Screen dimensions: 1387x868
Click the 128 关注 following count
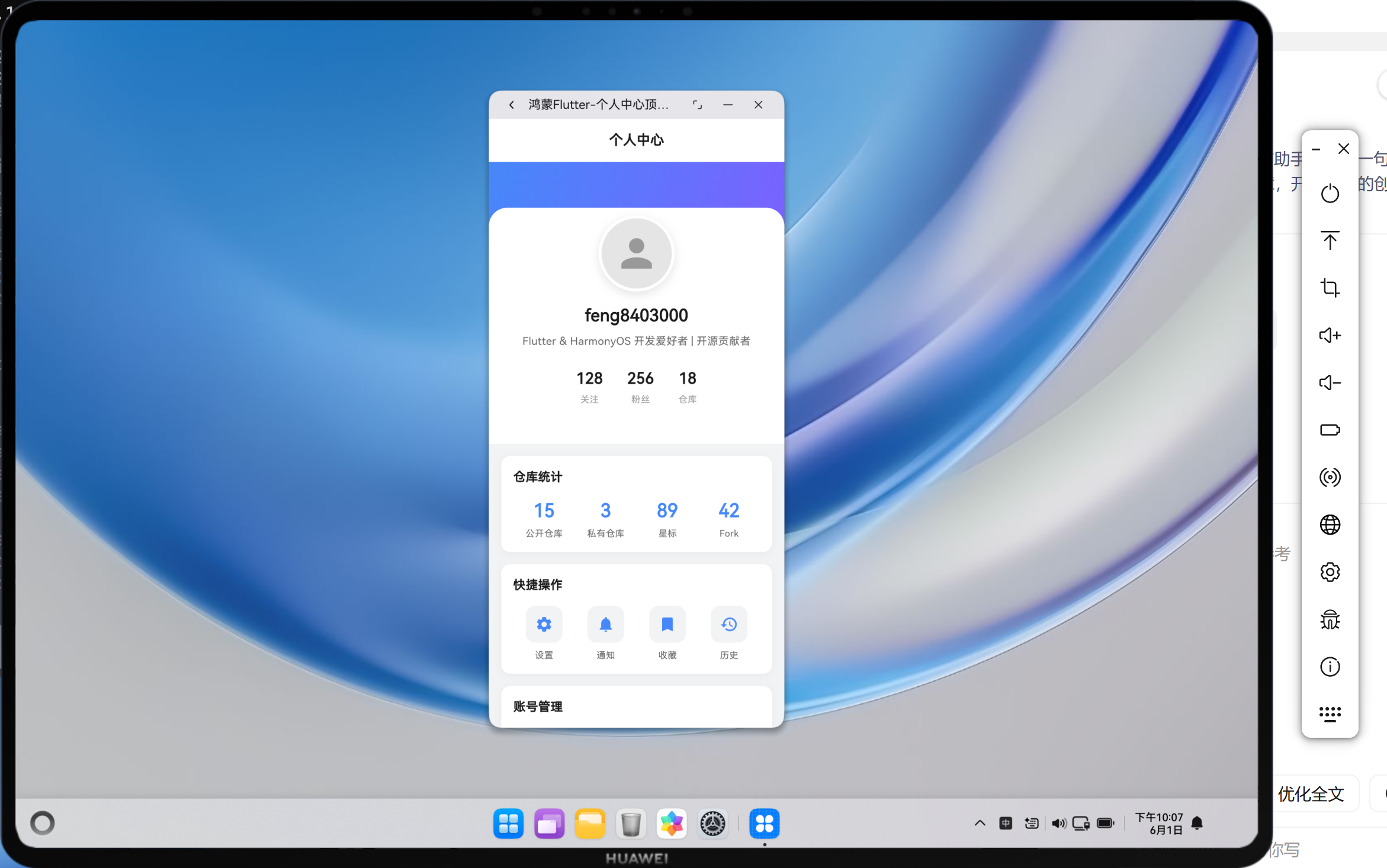pos(589,387)
